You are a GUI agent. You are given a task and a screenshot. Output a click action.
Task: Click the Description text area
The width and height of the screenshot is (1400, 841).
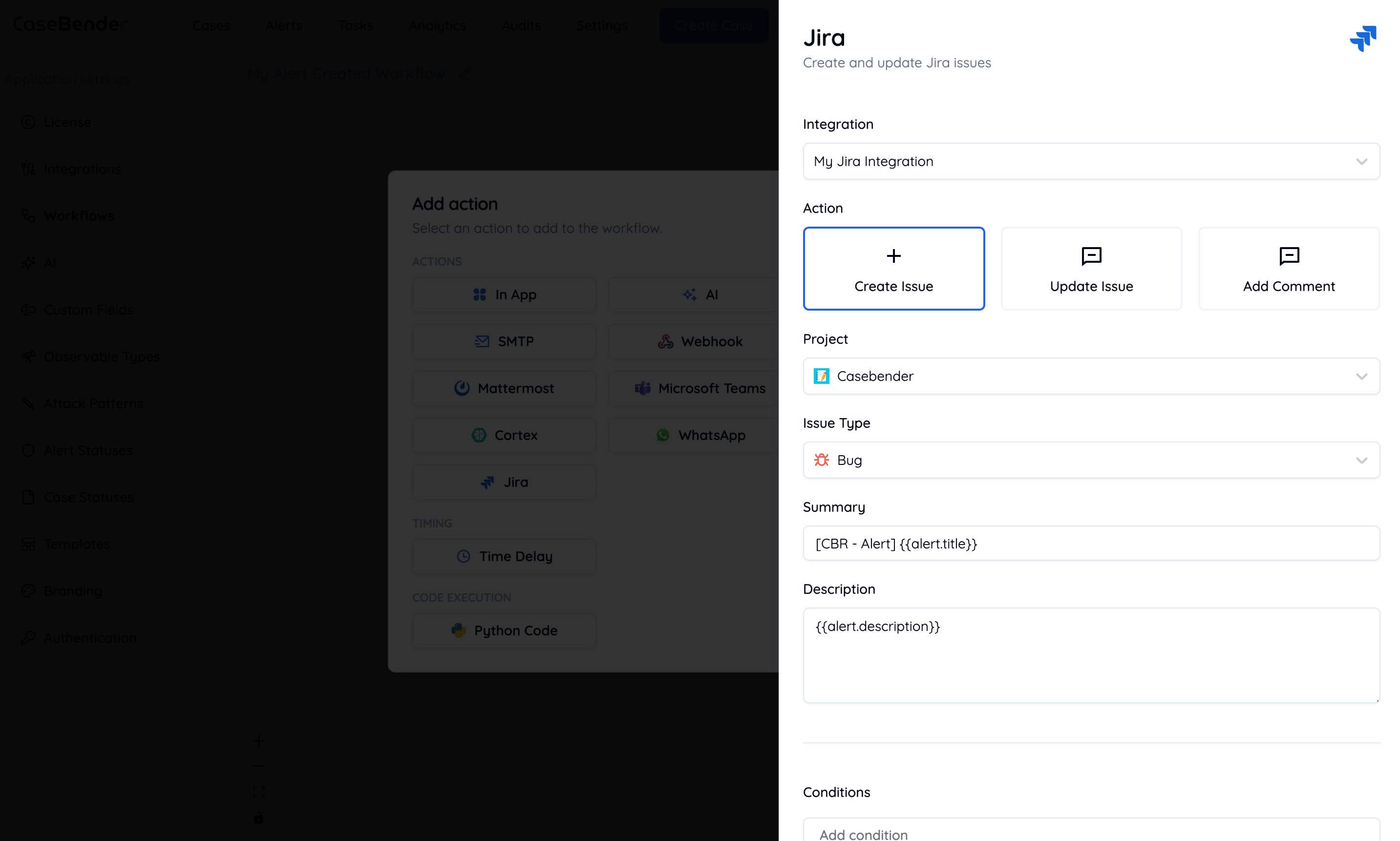point(1090,655)
